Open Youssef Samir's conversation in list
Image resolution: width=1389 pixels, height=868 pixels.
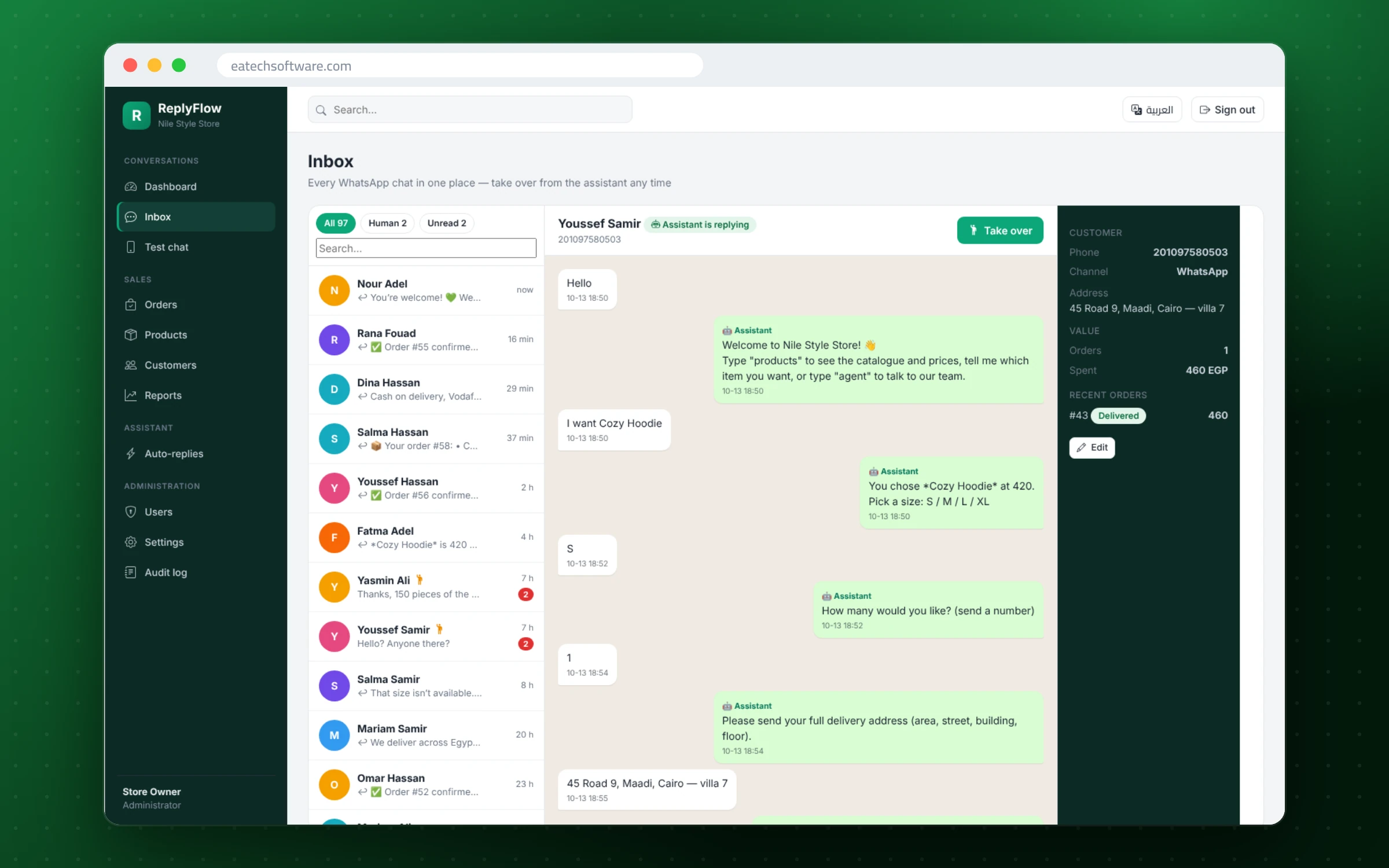tap(426, 637)
